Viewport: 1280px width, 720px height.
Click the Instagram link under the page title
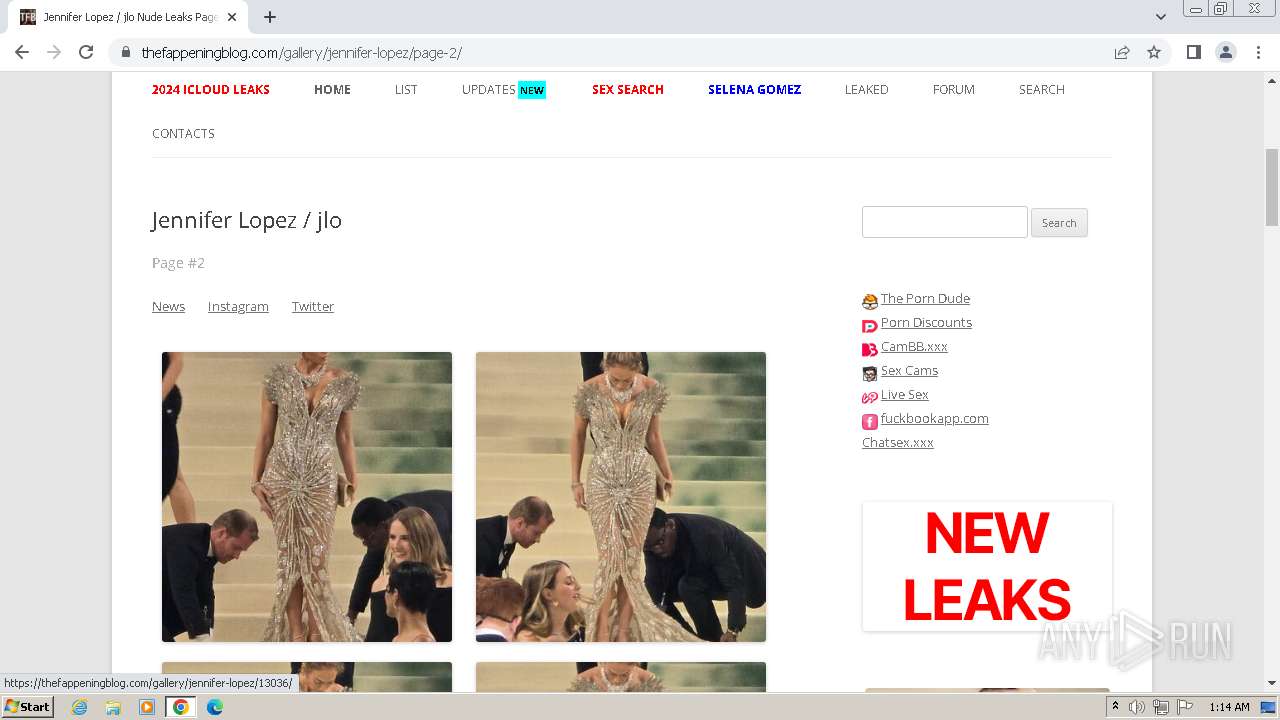click(x=238, y=306)
